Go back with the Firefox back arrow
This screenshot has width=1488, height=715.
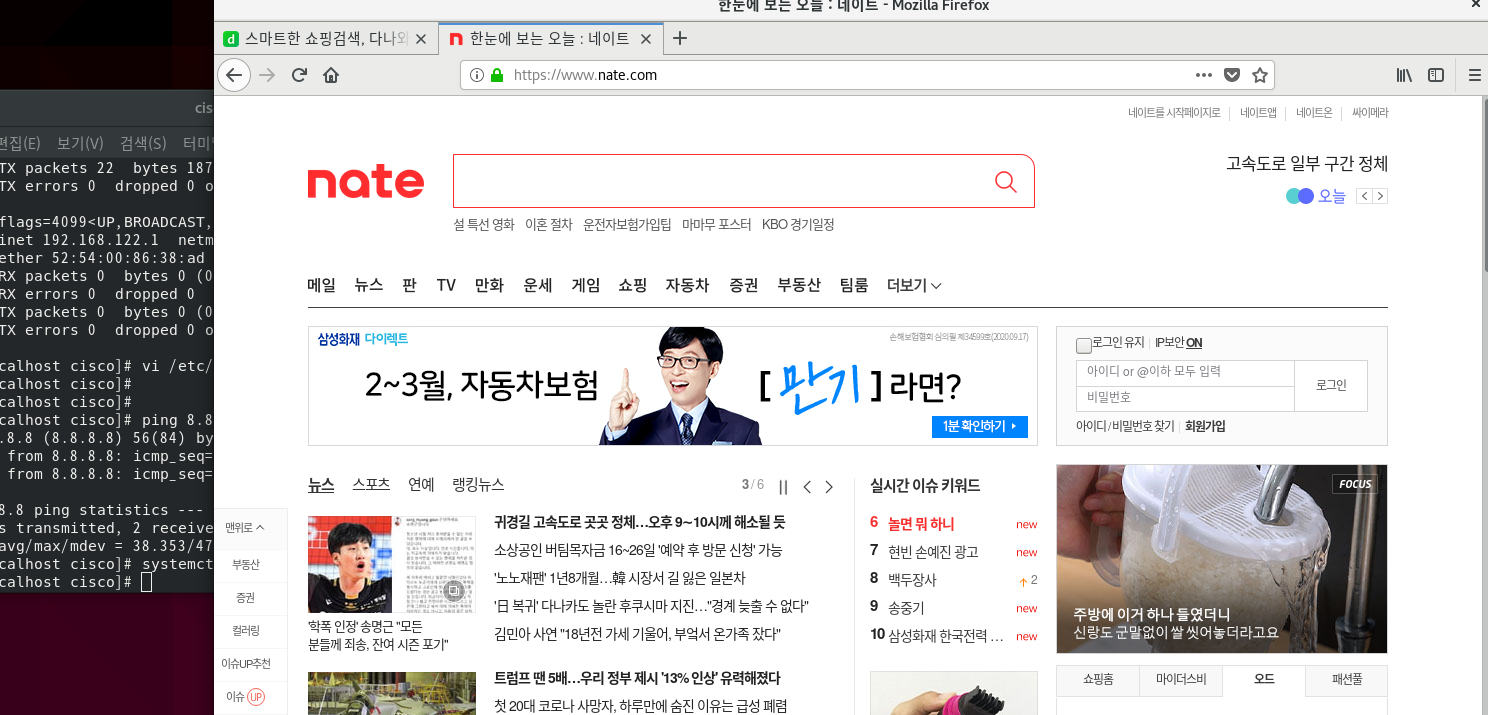click(234, 75)
